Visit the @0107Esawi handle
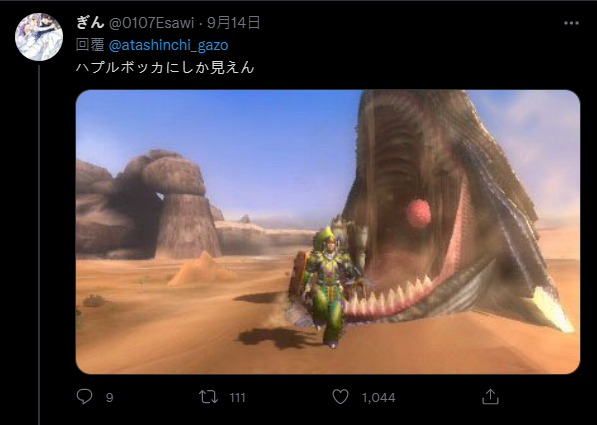This screenshot has width=597, height=425. [151, 23]
